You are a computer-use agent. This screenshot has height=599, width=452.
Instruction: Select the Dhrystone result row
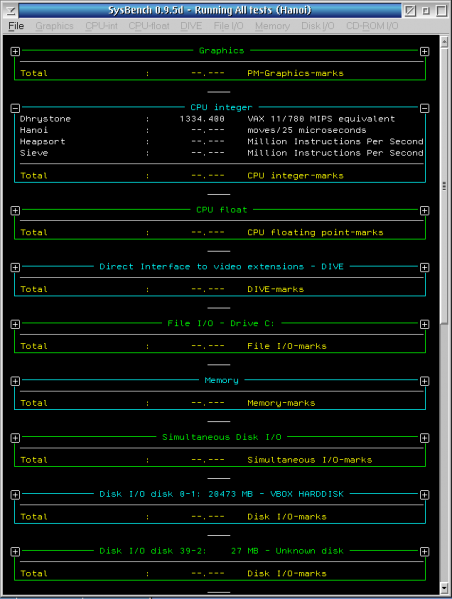point(221,119)
